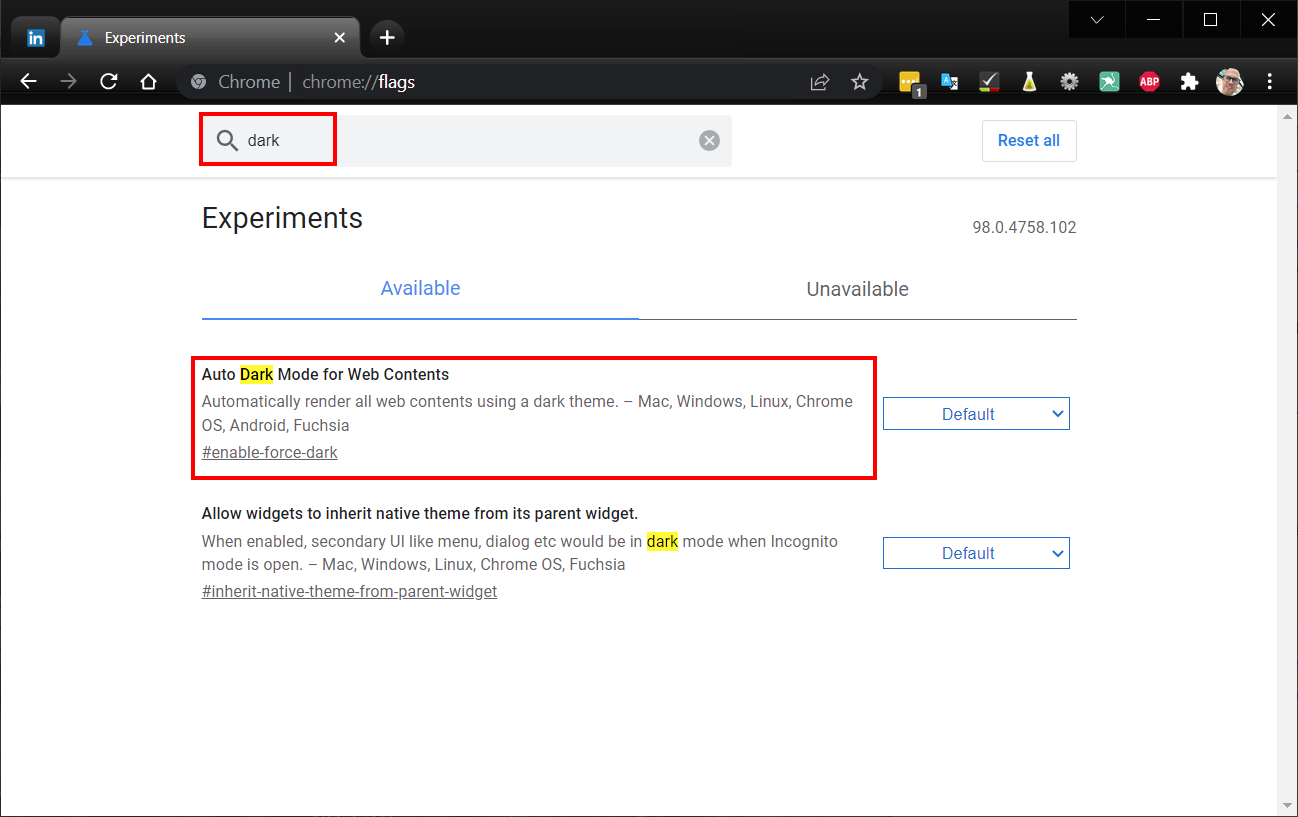Screen dimensions: 1298x817
Task: Go back using the browser back arrow
Action: pos(28,82)
